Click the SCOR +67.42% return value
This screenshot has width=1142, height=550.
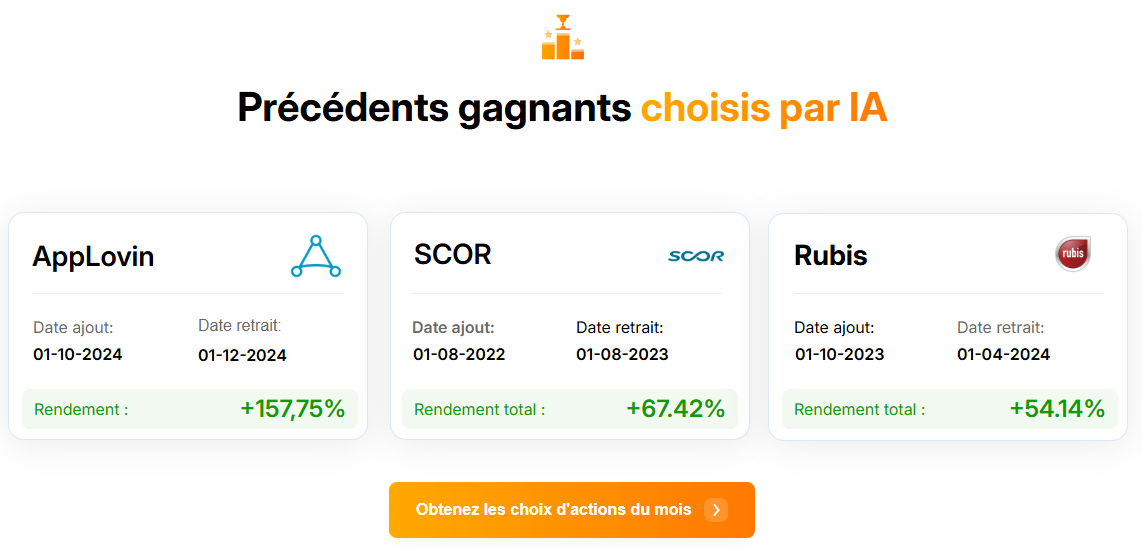(676, 409)
